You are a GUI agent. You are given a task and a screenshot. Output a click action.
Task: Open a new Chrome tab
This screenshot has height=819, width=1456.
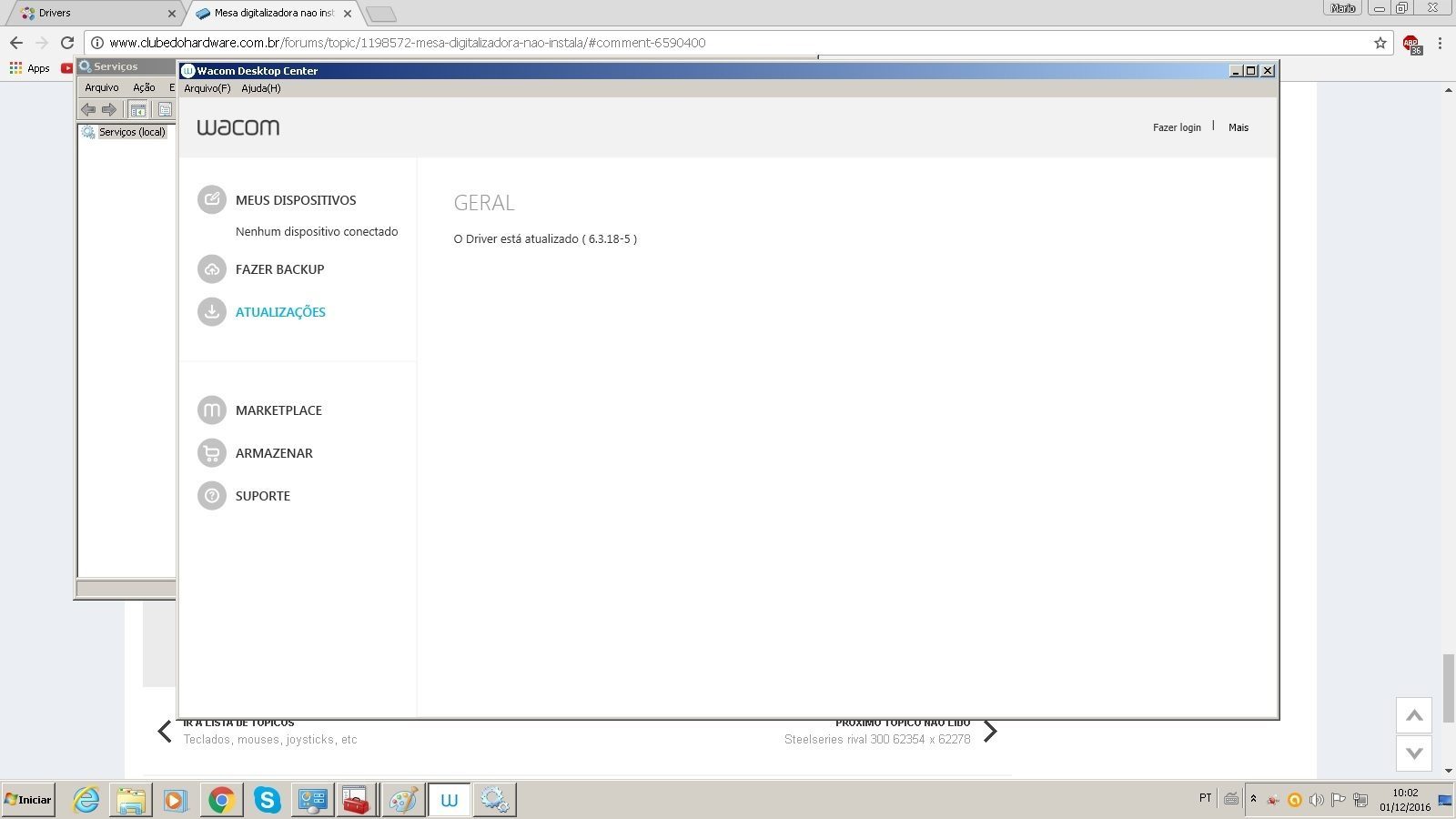point(381,14)
